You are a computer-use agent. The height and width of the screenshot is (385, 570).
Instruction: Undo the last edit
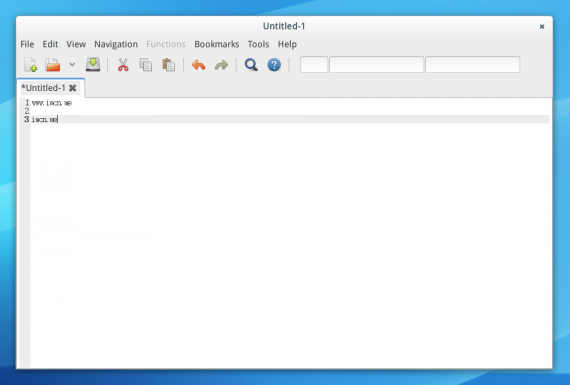click(x=198, y=65)
